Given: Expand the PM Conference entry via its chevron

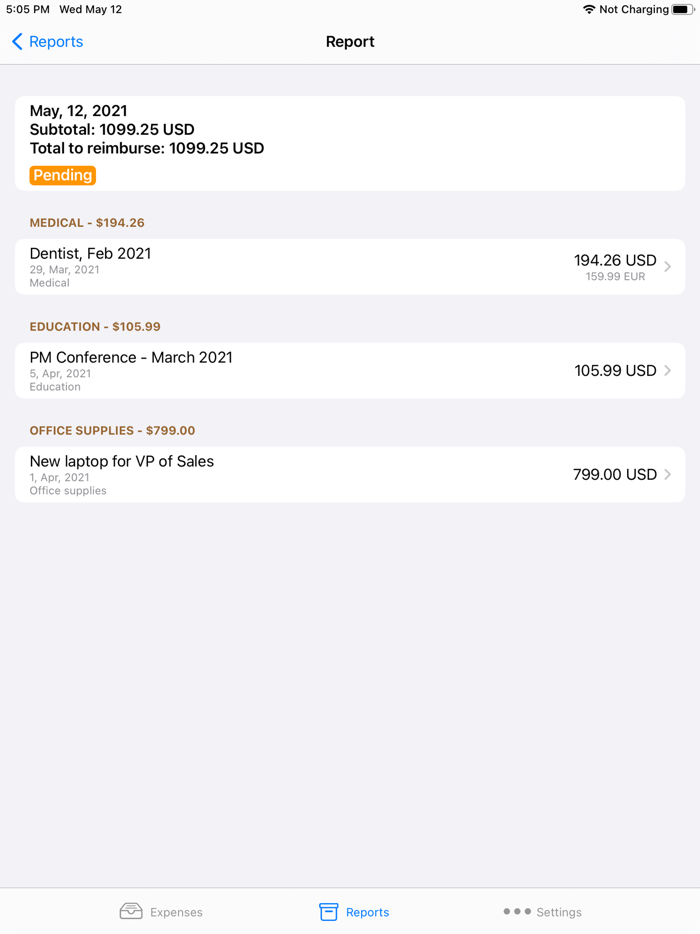Looking at the screenshot, I should click(x=667, y=370).
